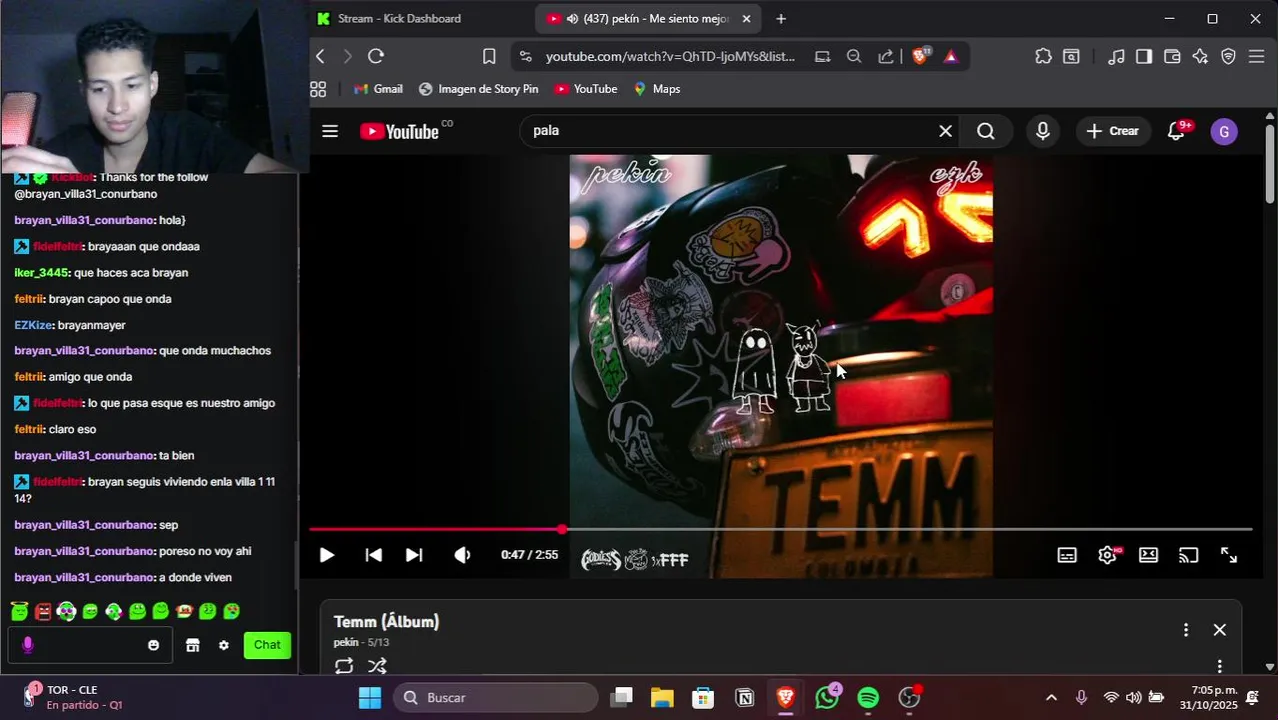Click the Kick chat message input field
This screenshot has height=720, width=1278.
pos(88,646)
